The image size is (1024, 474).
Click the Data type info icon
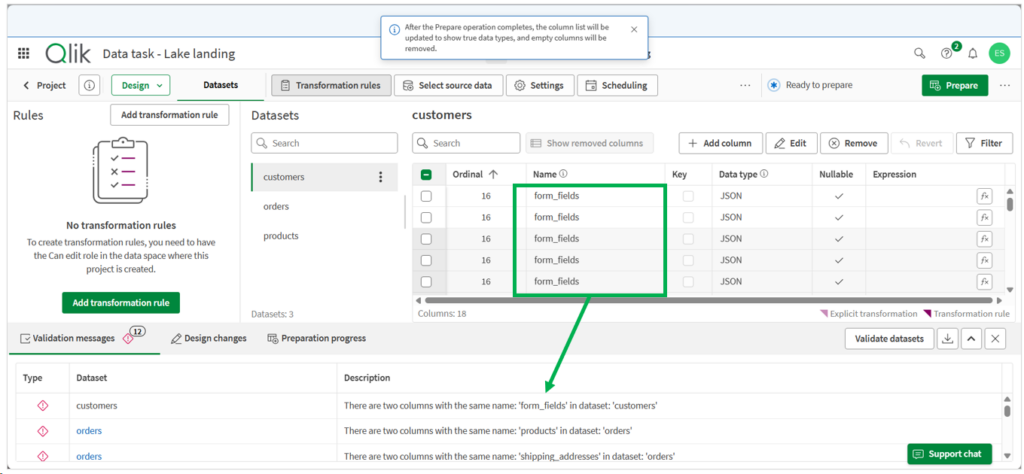(764, 174)
